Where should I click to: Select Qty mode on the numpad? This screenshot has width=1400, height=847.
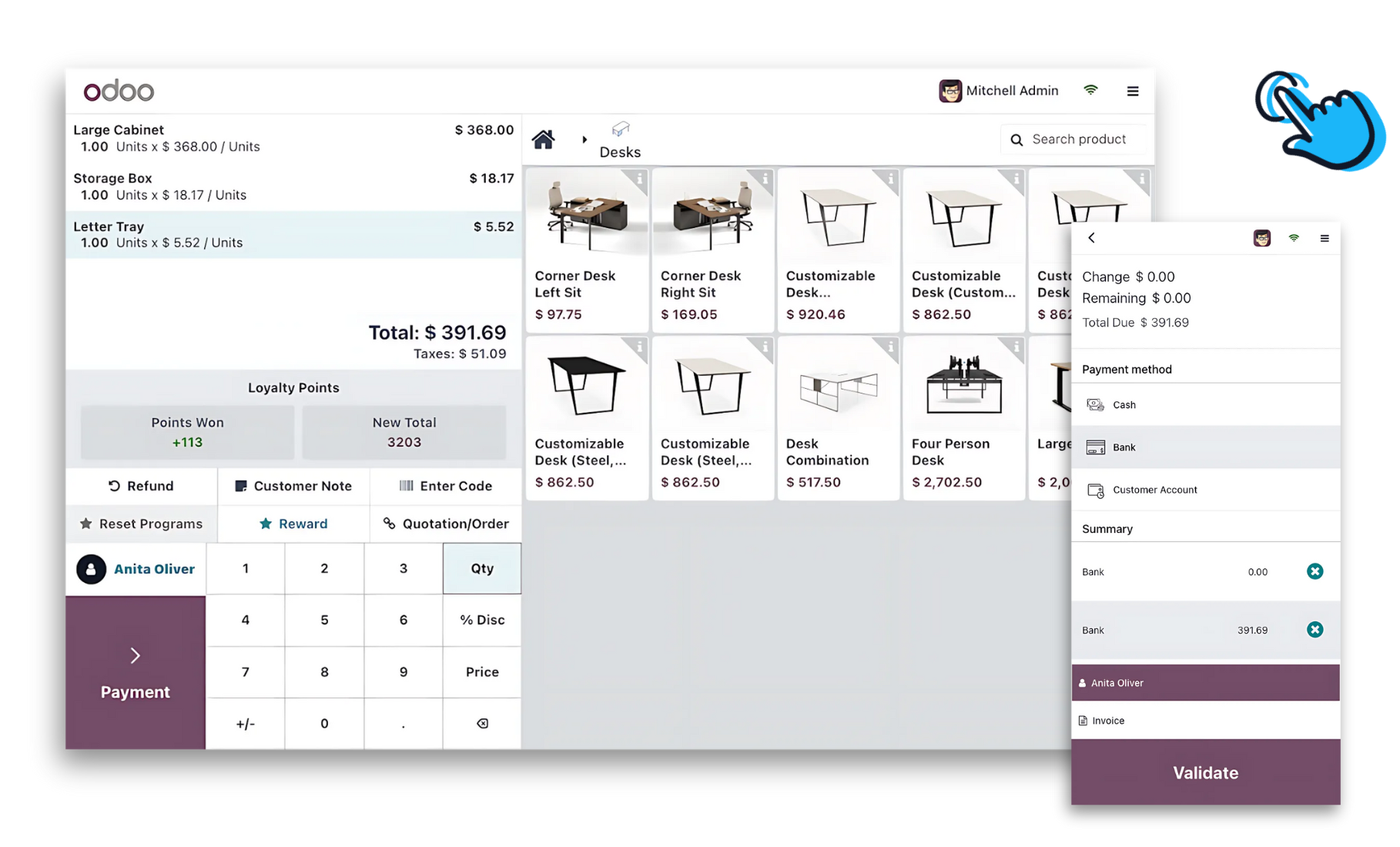tap(482, 568)
